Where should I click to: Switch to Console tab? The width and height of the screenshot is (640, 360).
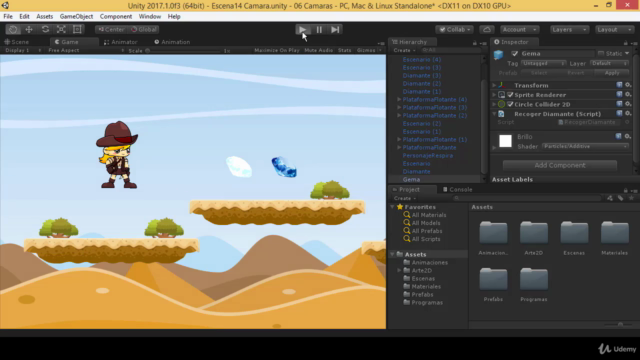458,189
